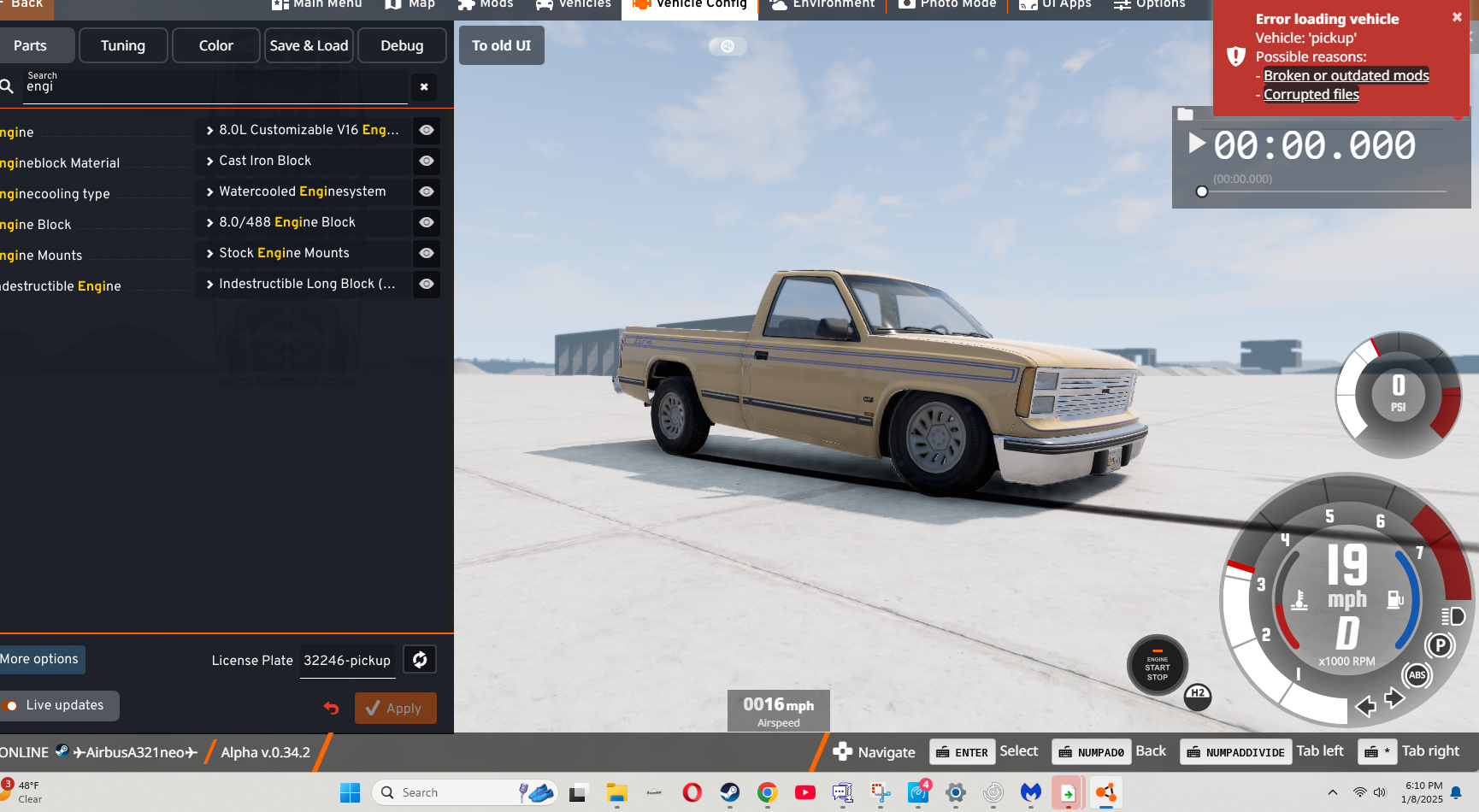This screenshot has width=1479, height=812.
Task: Open Photo Mode from top bar
Action: point(947,5)
